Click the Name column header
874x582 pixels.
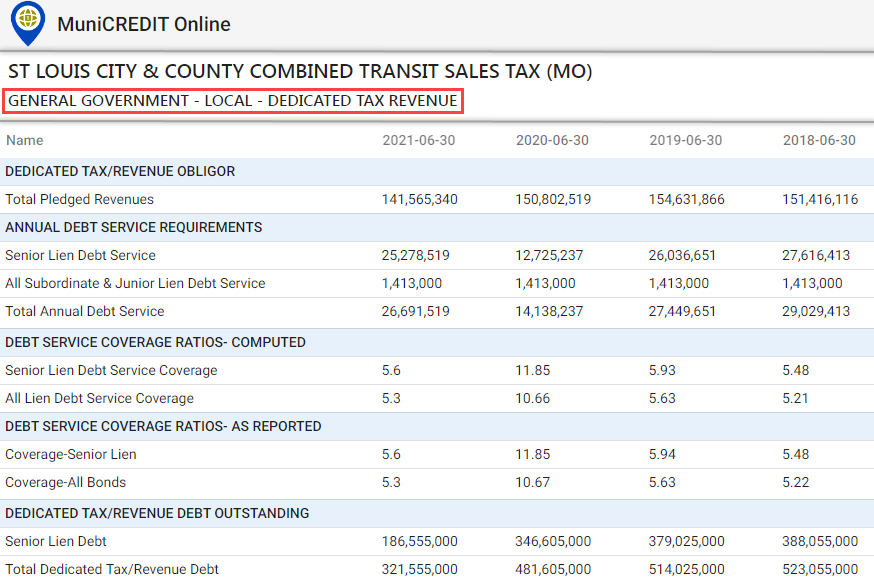25,140
